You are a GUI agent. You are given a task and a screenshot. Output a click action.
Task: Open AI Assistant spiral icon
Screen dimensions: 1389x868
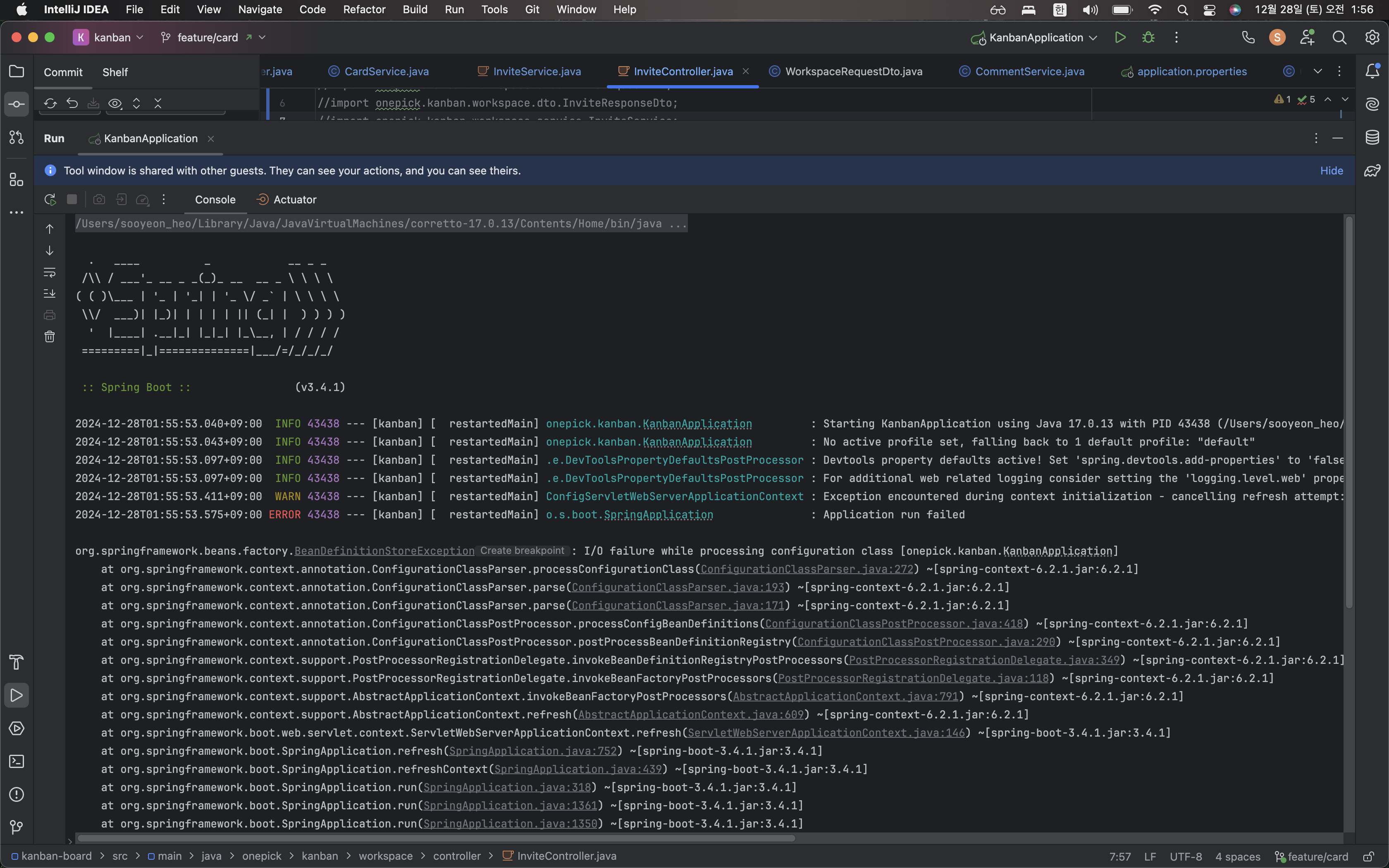1372,104
